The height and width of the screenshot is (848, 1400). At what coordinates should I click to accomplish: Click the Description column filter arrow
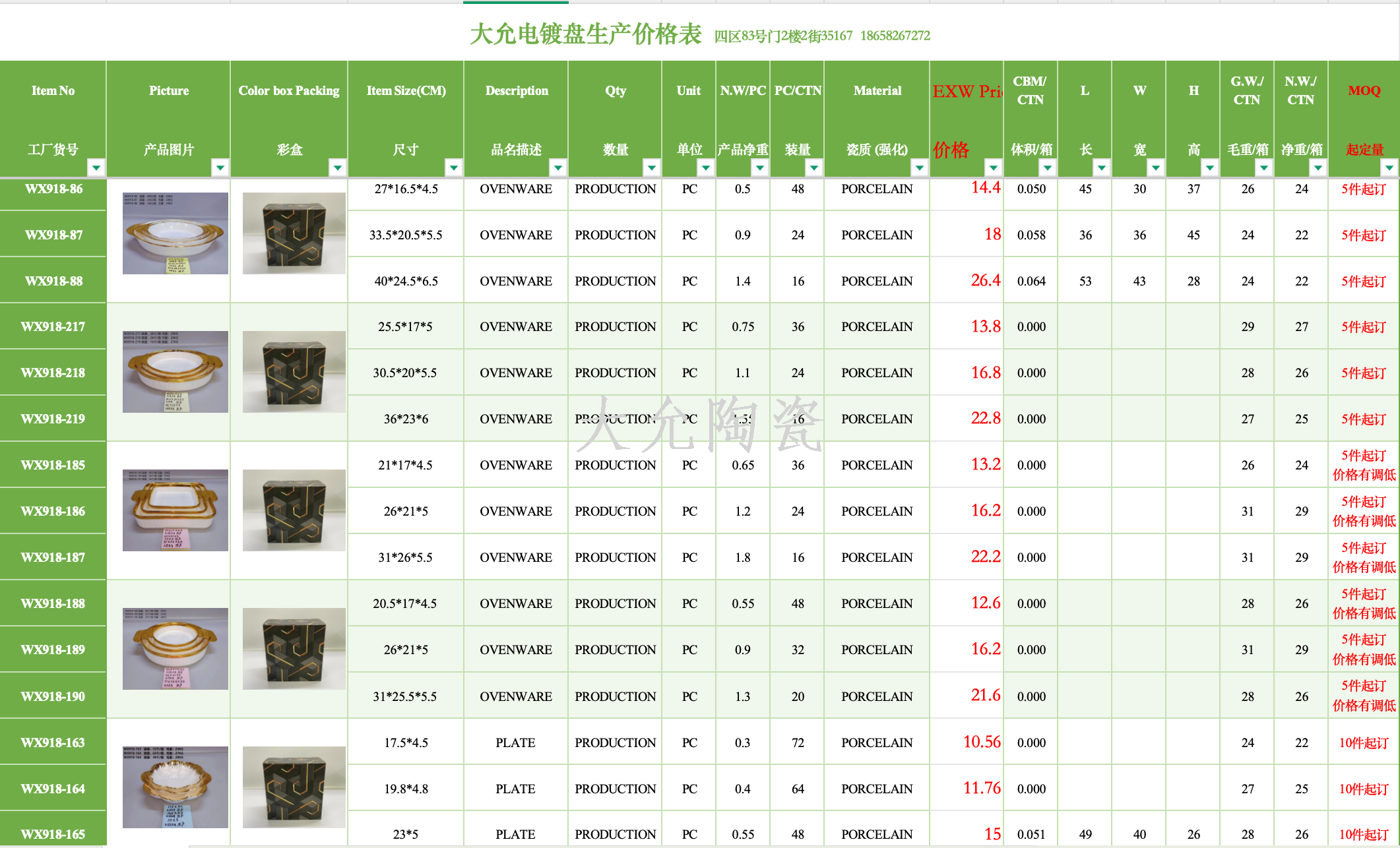pyautogui.click(x=558, y=167)
